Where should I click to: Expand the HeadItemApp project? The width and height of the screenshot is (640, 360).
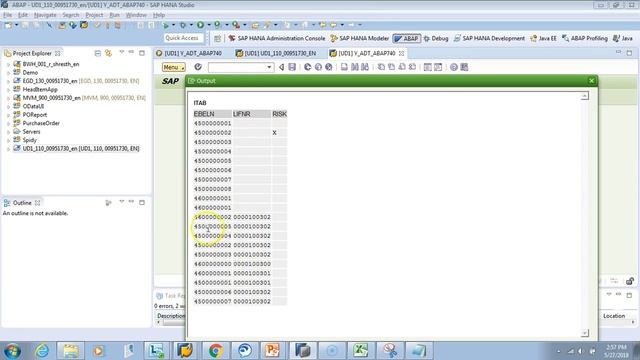8,90
